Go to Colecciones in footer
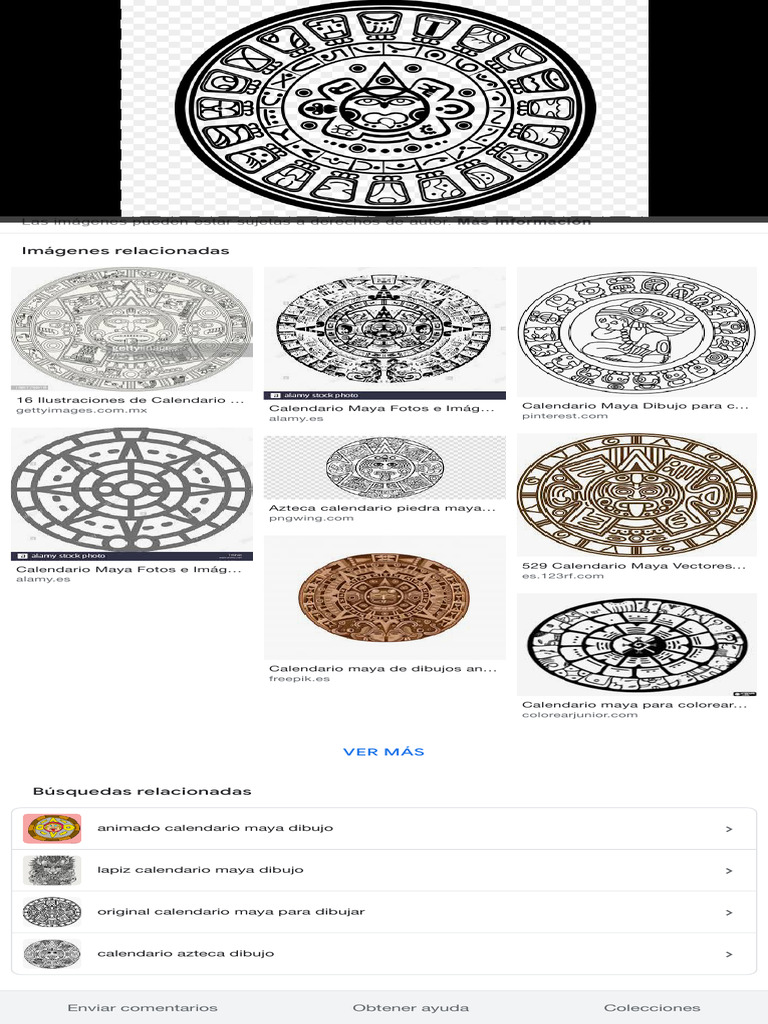Screen dimensions: 768x1024 (652, 1008)
